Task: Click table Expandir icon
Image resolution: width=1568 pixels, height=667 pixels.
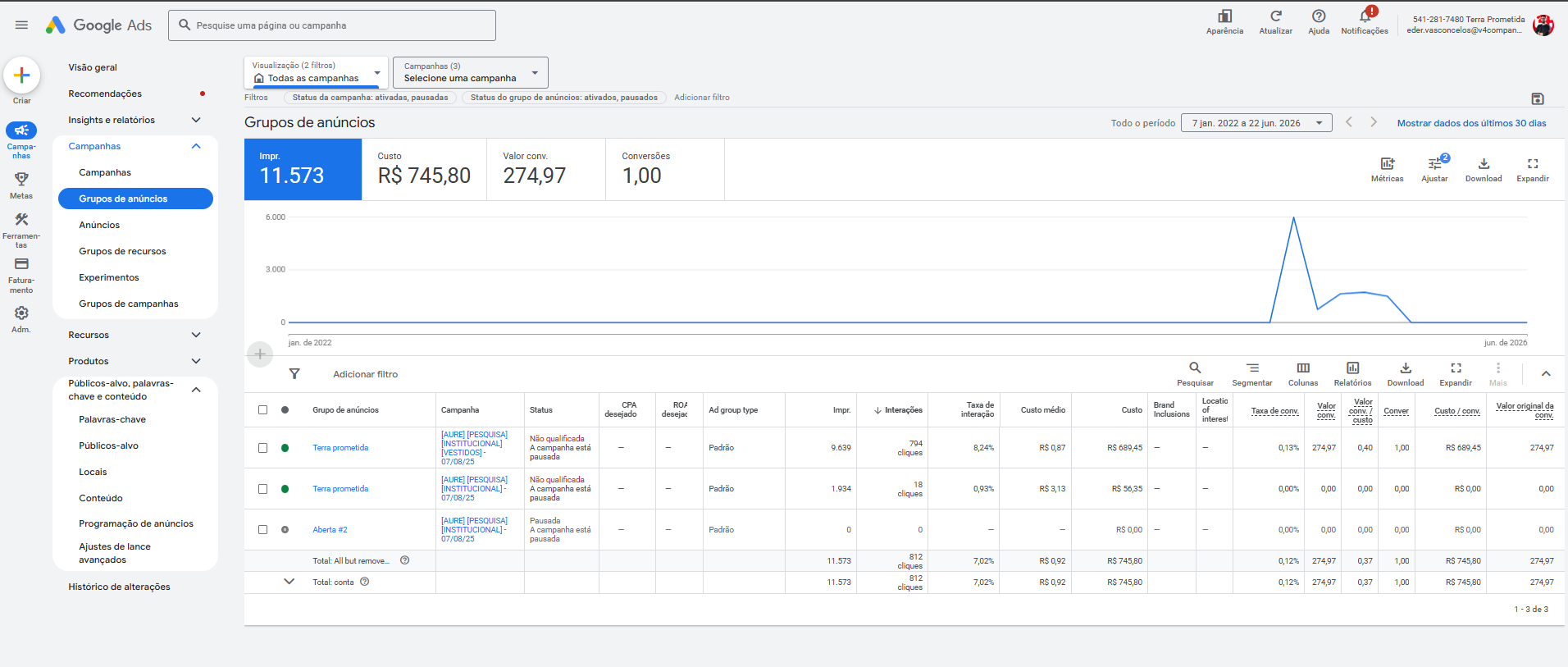Action: coord(1456,368)
